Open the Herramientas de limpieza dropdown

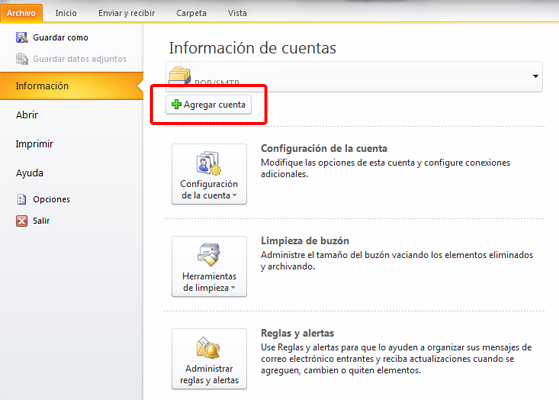[209, 266]
